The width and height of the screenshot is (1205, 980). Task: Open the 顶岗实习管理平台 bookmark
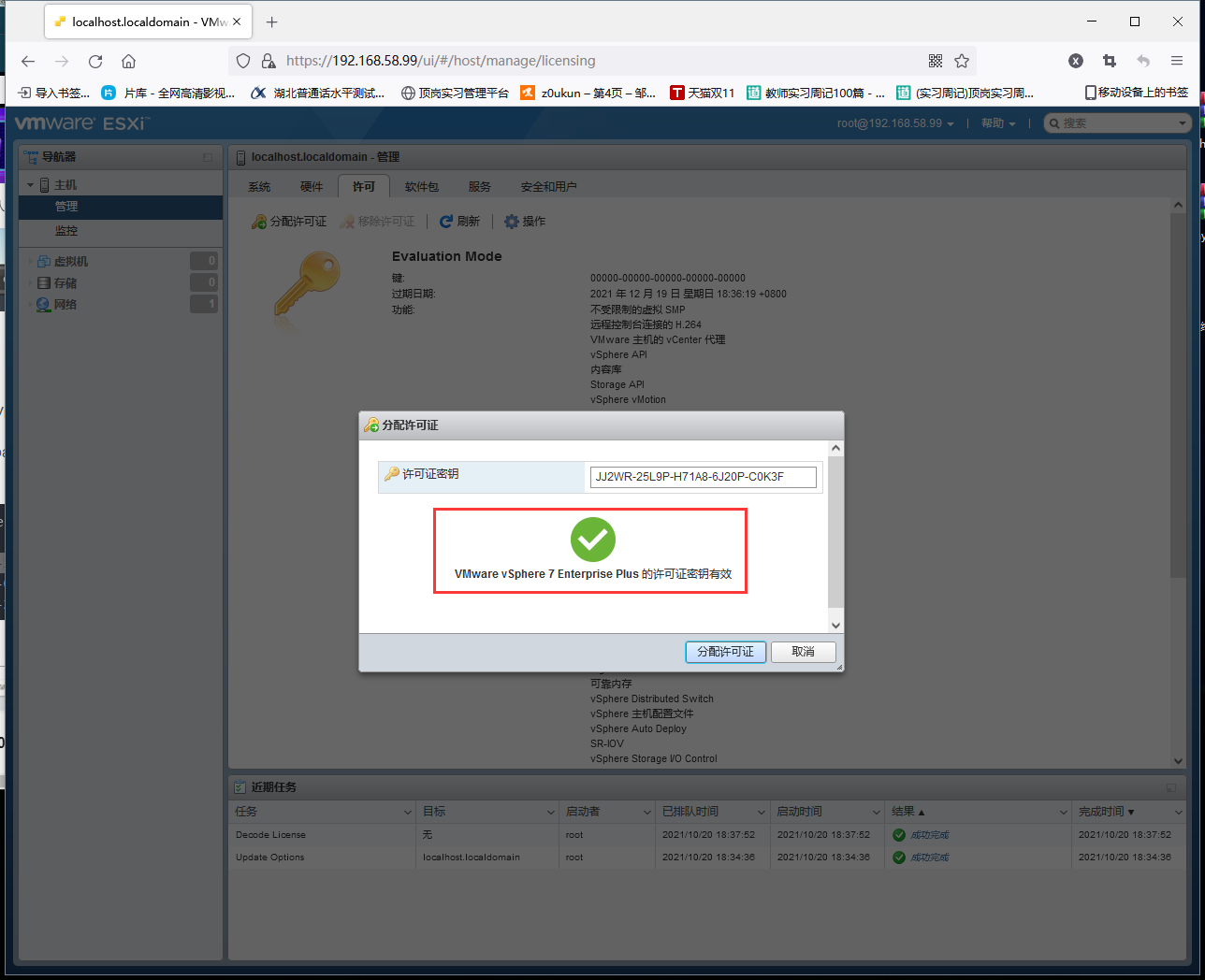(455, 93)
